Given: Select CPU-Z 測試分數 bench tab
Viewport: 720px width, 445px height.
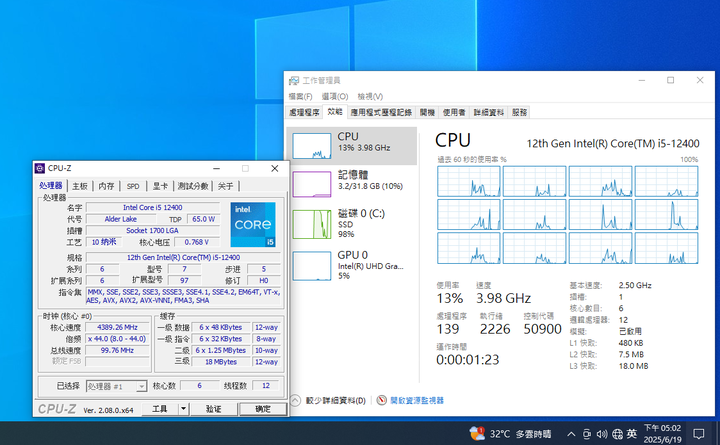Looking at the screenshot, I should 193,186.
